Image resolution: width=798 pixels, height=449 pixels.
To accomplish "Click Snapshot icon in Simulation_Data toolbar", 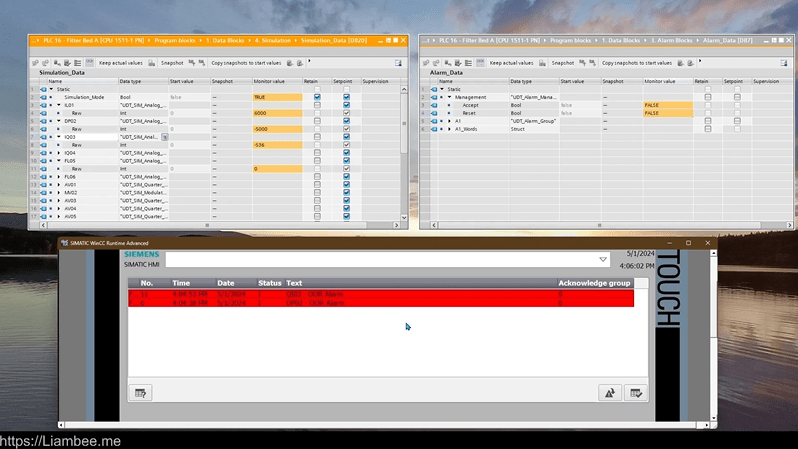I will (x=153, y=63).
